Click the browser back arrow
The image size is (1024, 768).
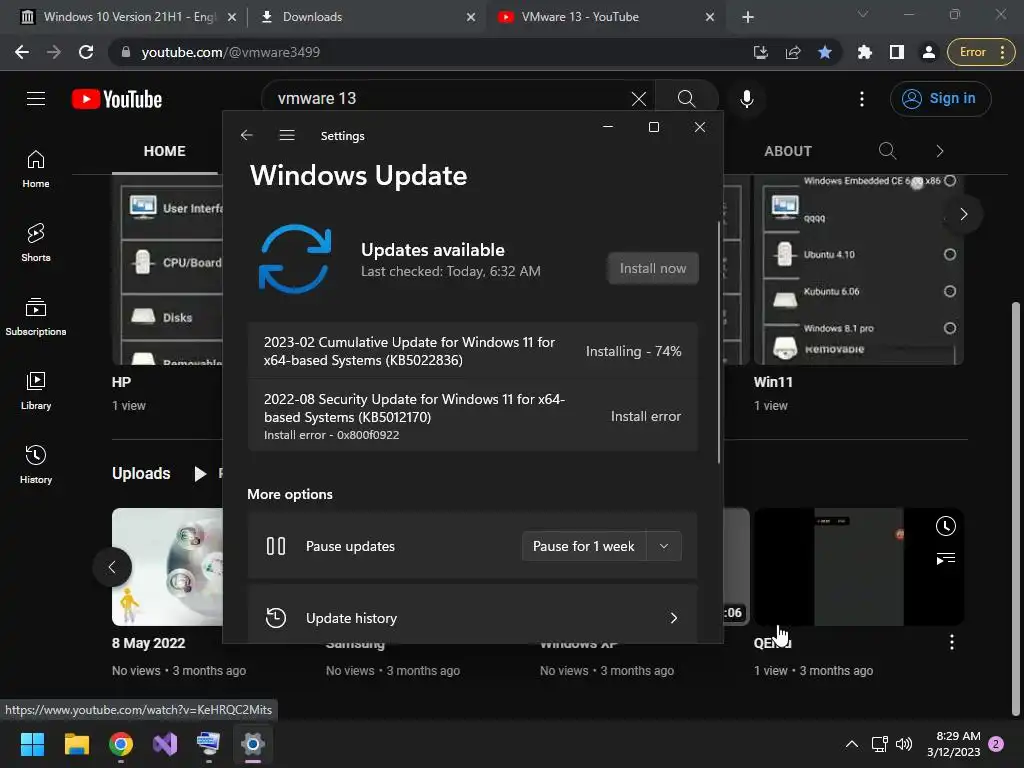(22, 52)
